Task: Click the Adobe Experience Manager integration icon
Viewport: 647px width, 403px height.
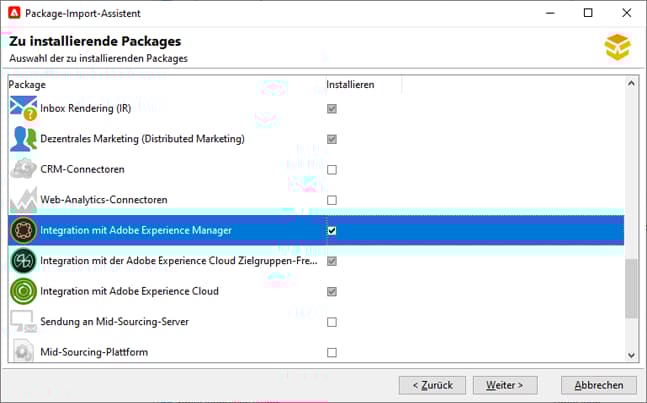Action: coord(24,230)
